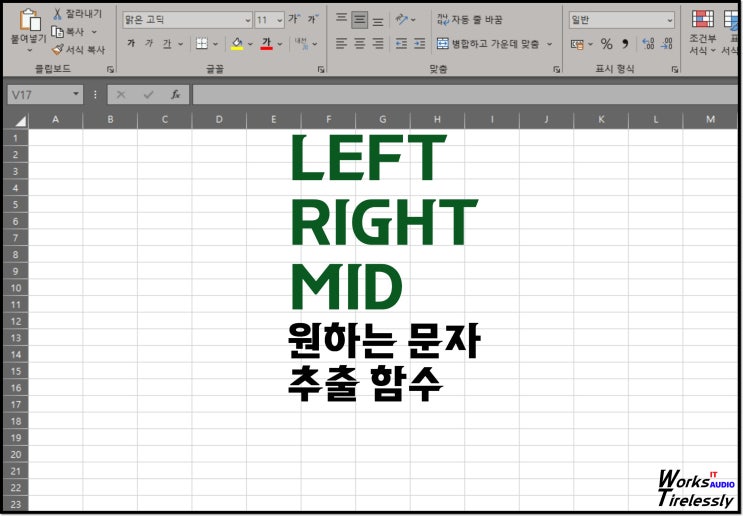Increase decimal places icon
Image resolution: width=743 pixels, height=516 pixels.
[x=648, y=44]
